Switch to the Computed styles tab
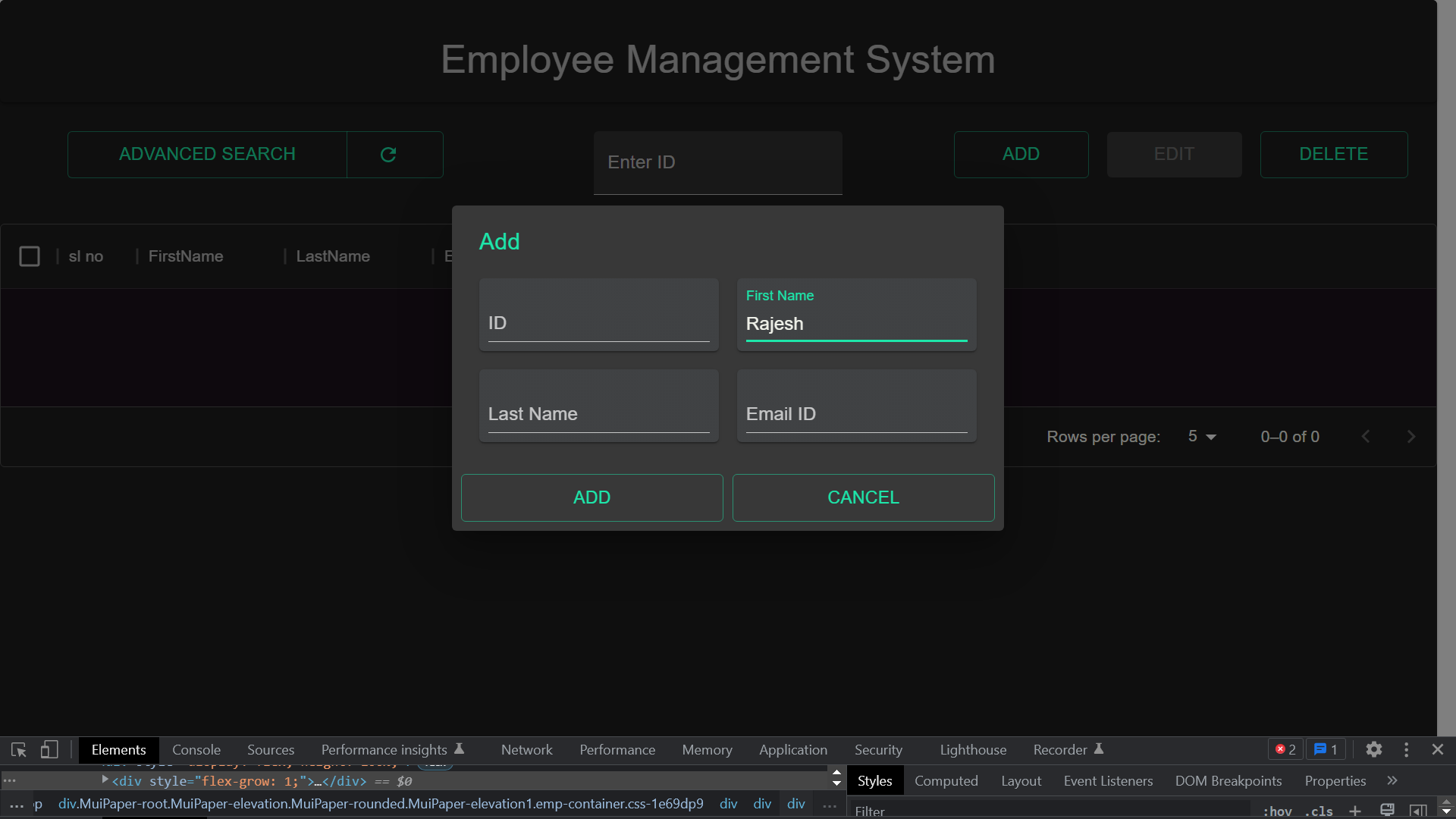1456x819 pixels. point(946,781)
